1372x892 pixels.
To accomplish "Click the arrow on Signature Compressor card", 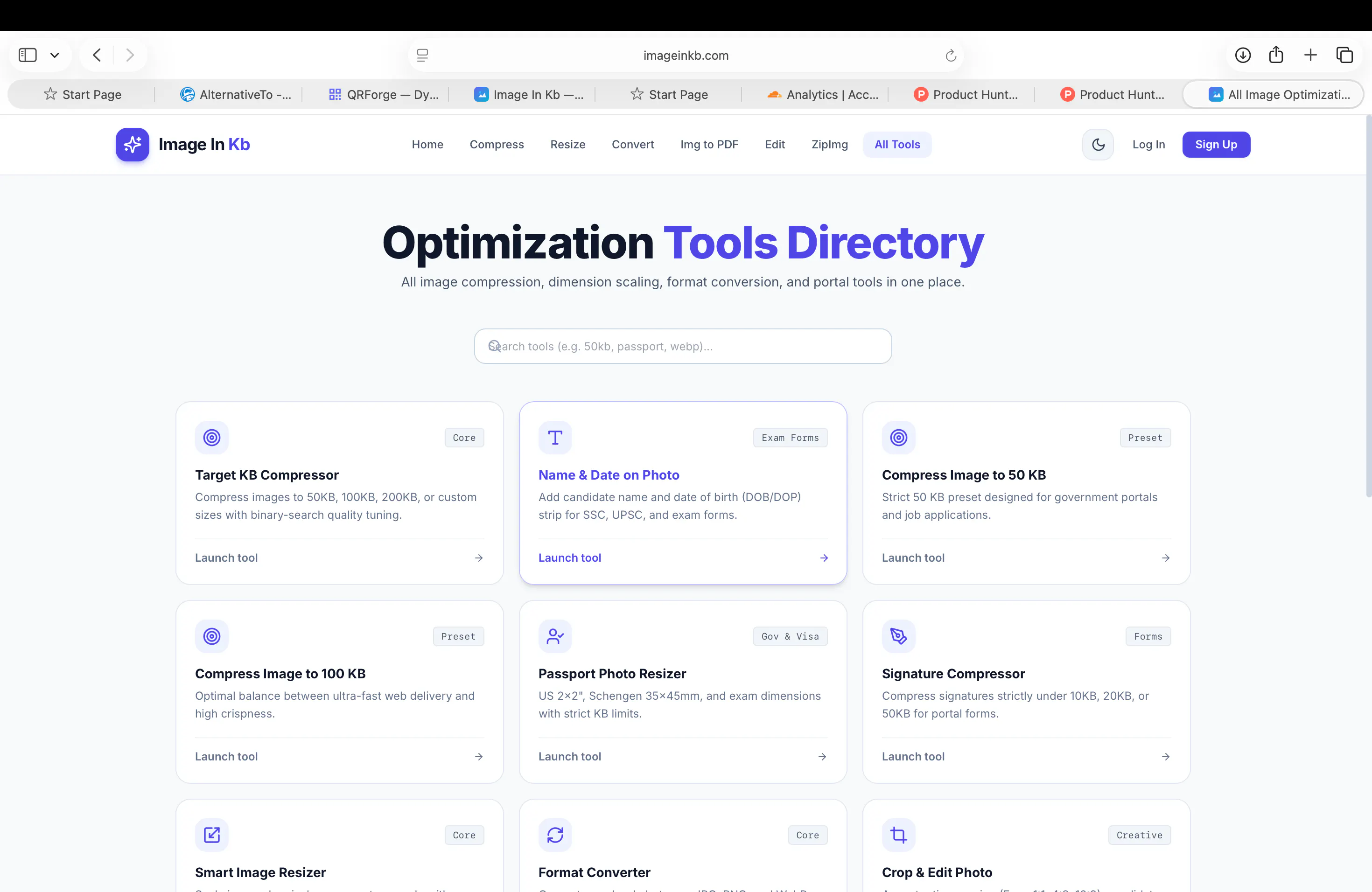I will click(1166, 757).
